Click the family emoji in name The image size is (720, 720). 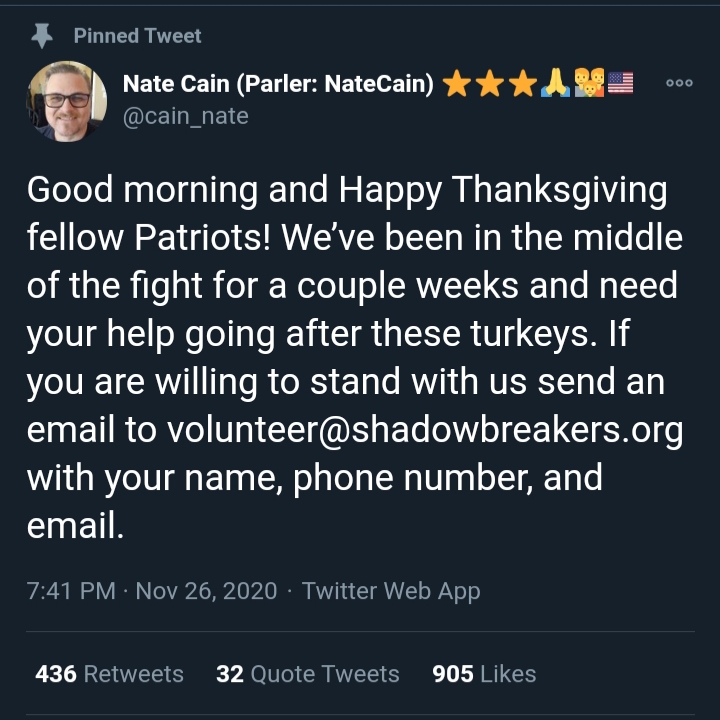pos(589,83)
